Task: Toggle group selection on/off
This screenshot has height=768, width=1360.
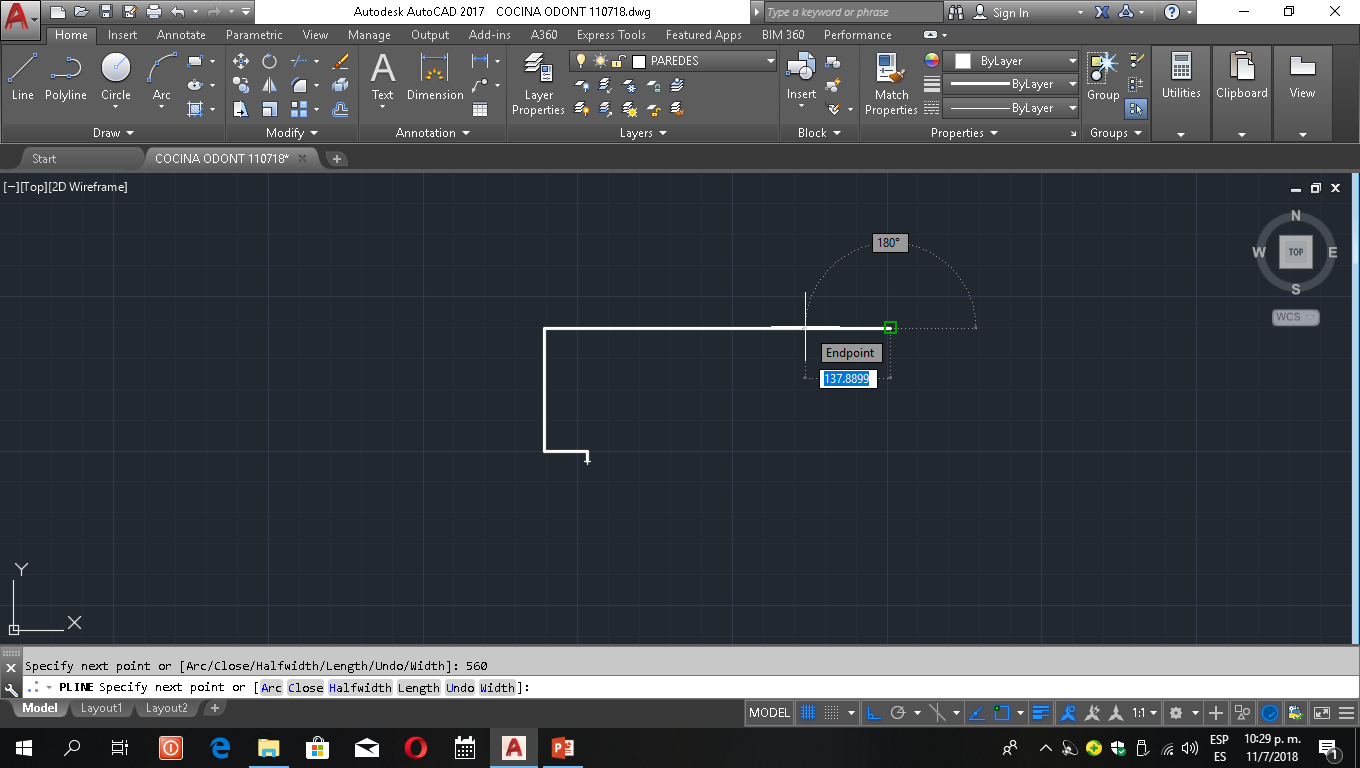Action: pos(1136,108)
